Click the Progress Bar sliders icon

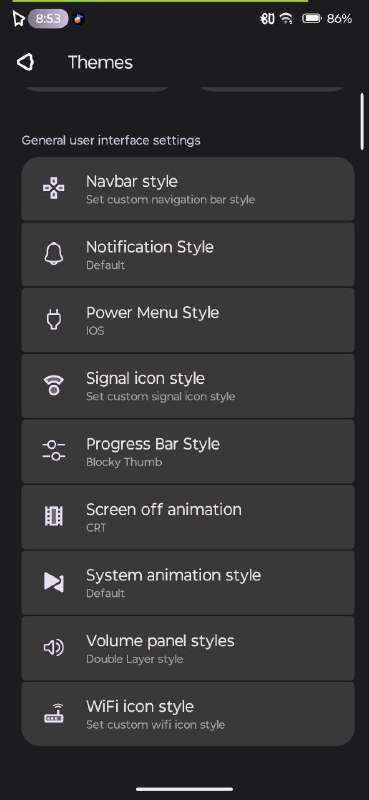pyautogui.click(x=54, y=451)
